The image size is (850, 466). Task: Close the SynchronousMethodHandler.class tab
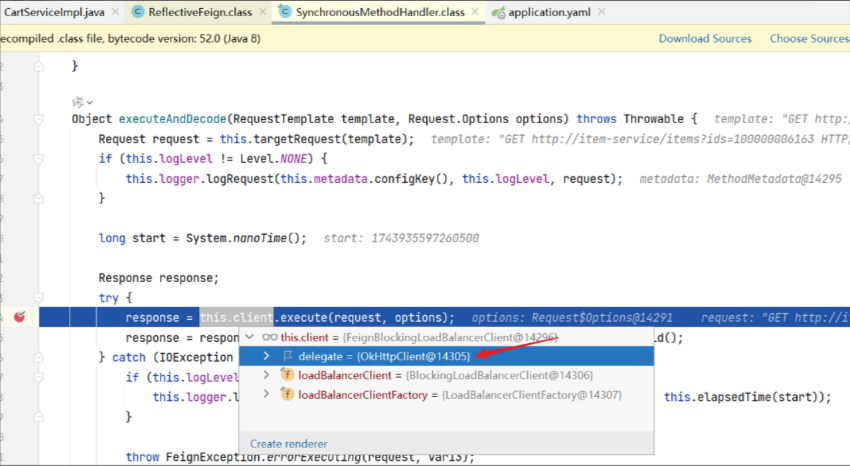pos(475,11)
